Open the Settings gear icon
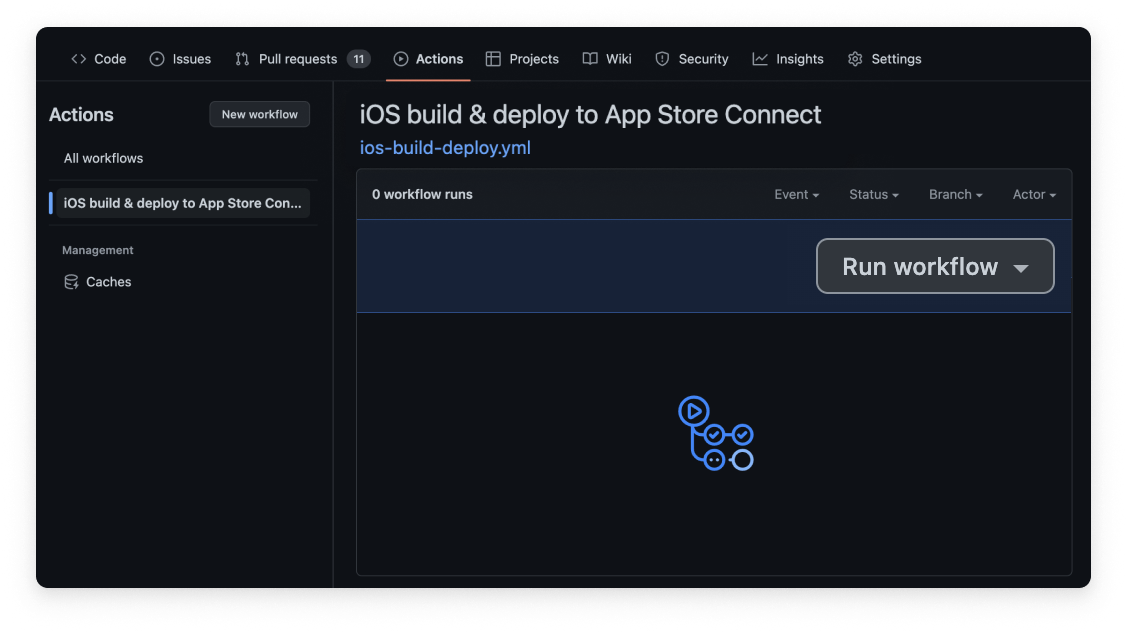 coord(855,59)
